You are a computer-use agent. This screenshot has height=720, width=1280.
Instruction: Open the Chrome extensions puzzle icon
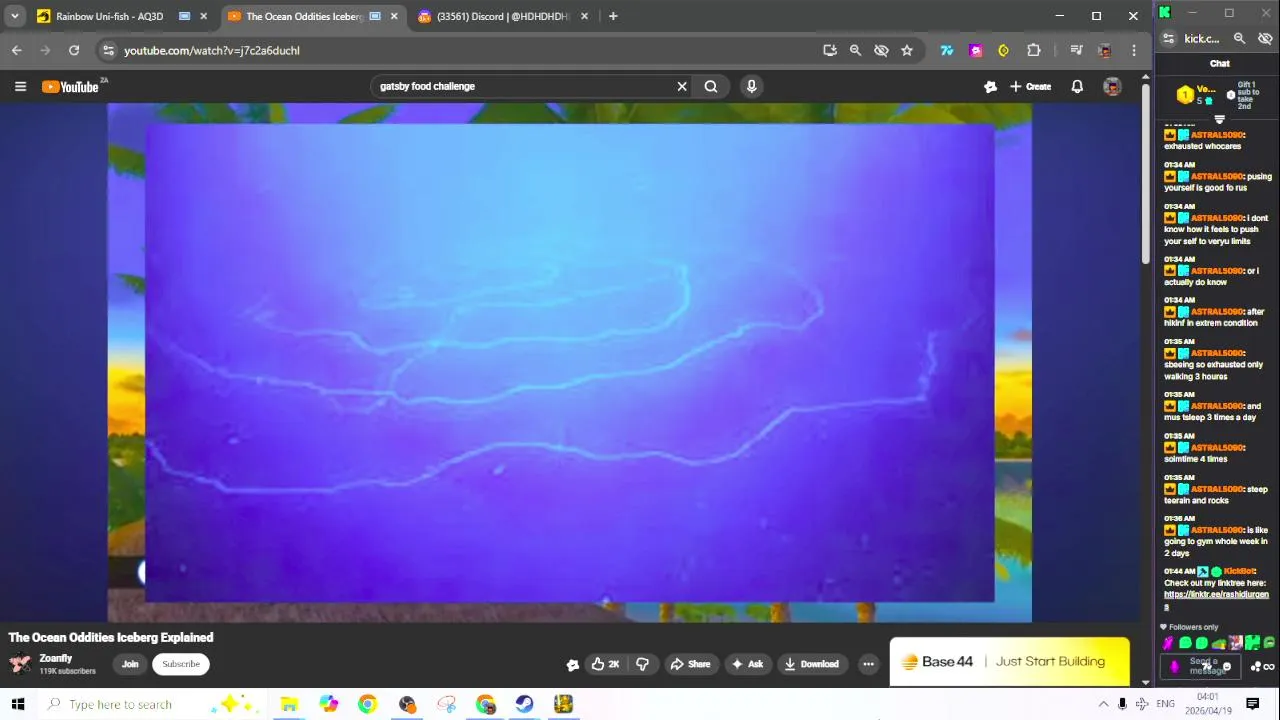coord(1033,50)
